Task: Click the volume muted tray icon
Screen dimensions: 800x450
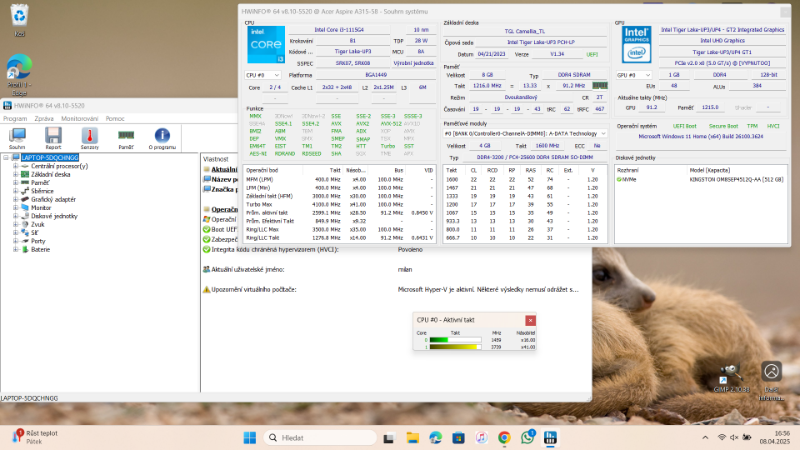Action: 734,437
